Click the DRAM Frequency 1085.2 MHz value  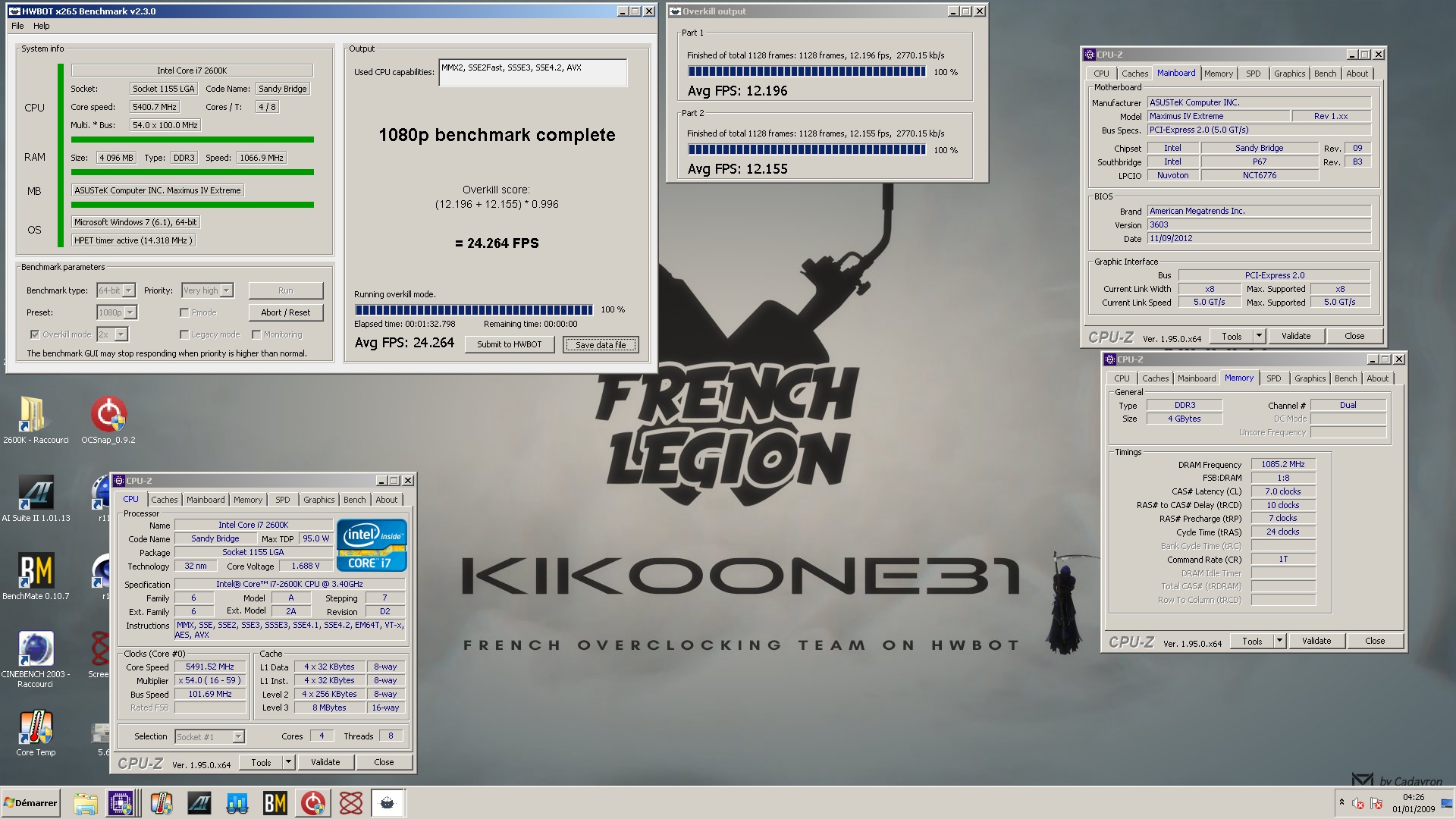[1283, 464]
